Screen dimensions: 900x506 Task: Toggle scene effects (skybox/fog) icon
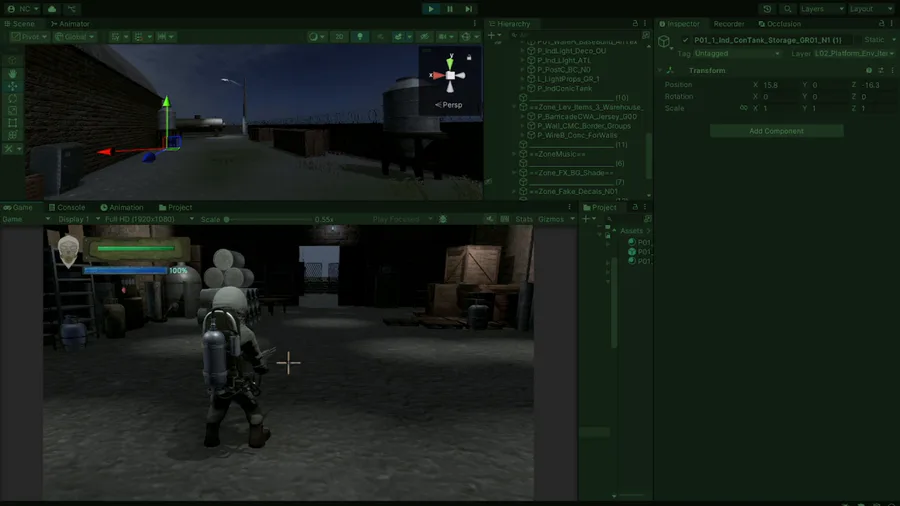[398, 36]
